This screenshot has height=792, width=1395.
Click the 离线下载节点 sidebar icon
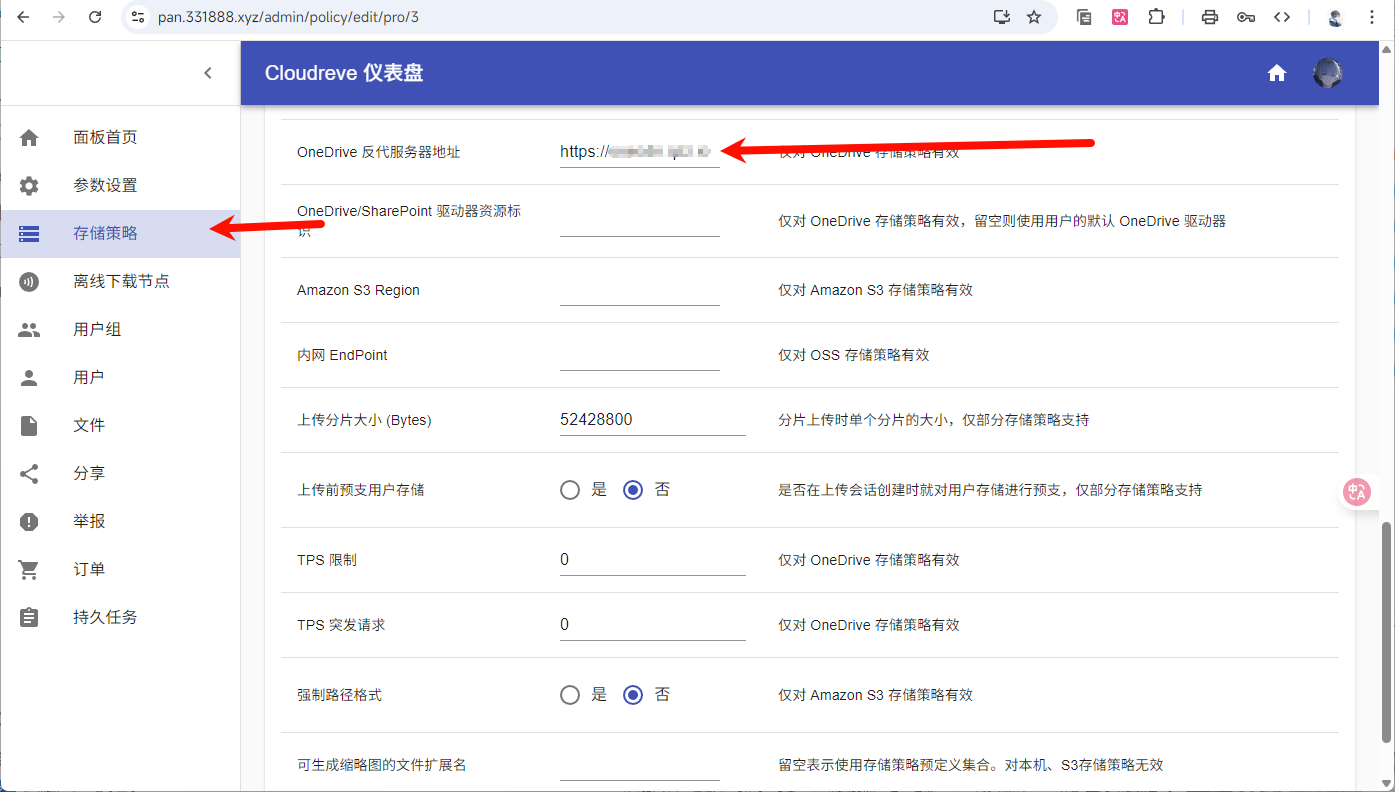coord(29,282)
